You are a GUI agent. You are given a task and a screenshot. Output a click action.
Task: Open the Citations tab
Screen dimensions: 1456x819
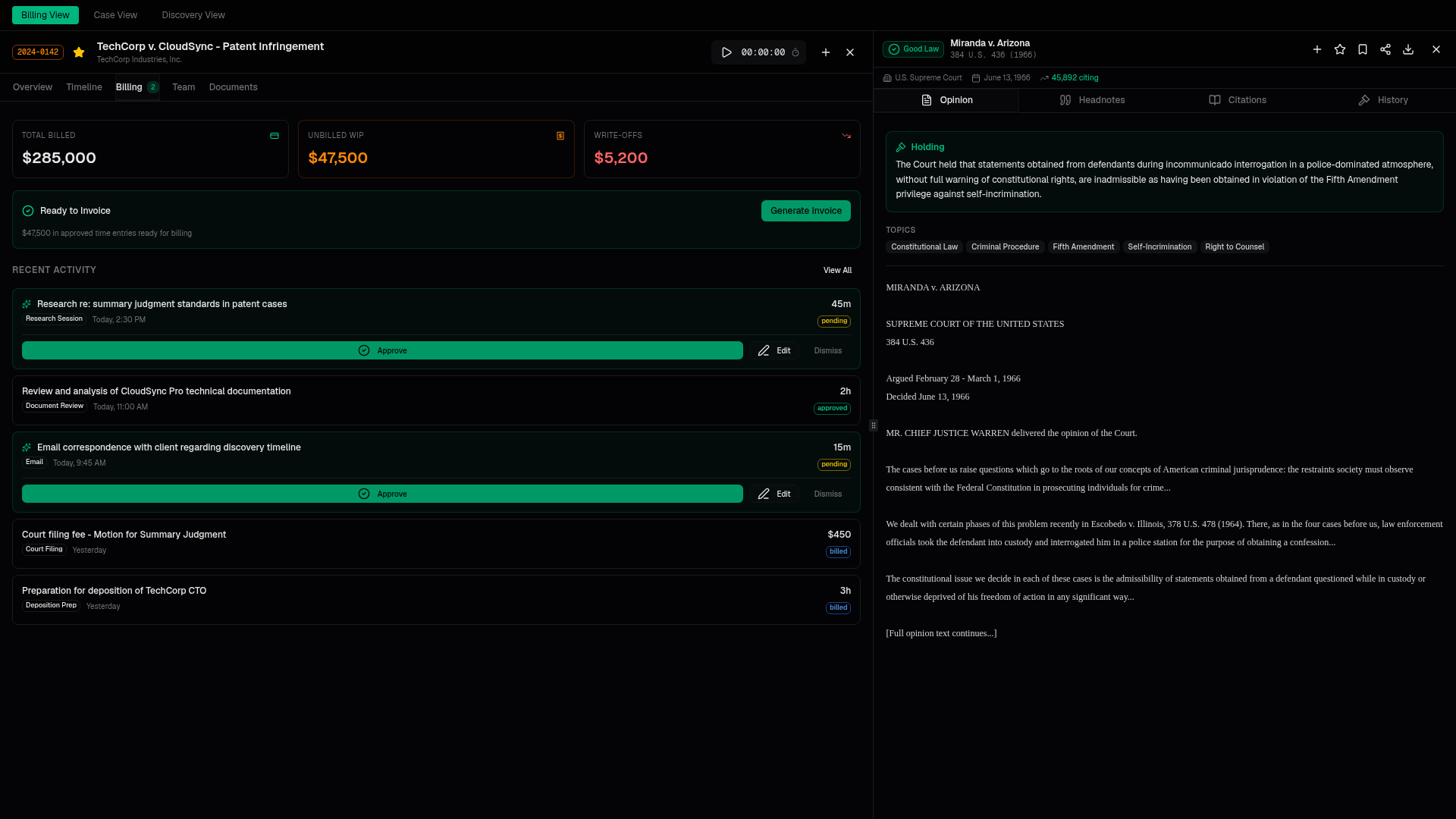[1238, 100]
